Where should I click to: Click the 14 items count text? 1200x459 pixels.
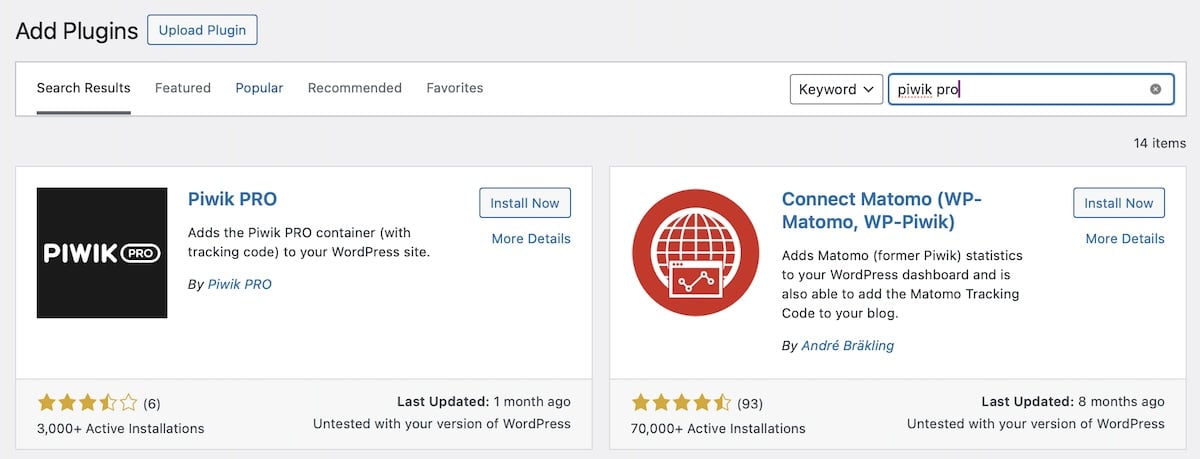pyautogui.click(x=1160, y=143)
